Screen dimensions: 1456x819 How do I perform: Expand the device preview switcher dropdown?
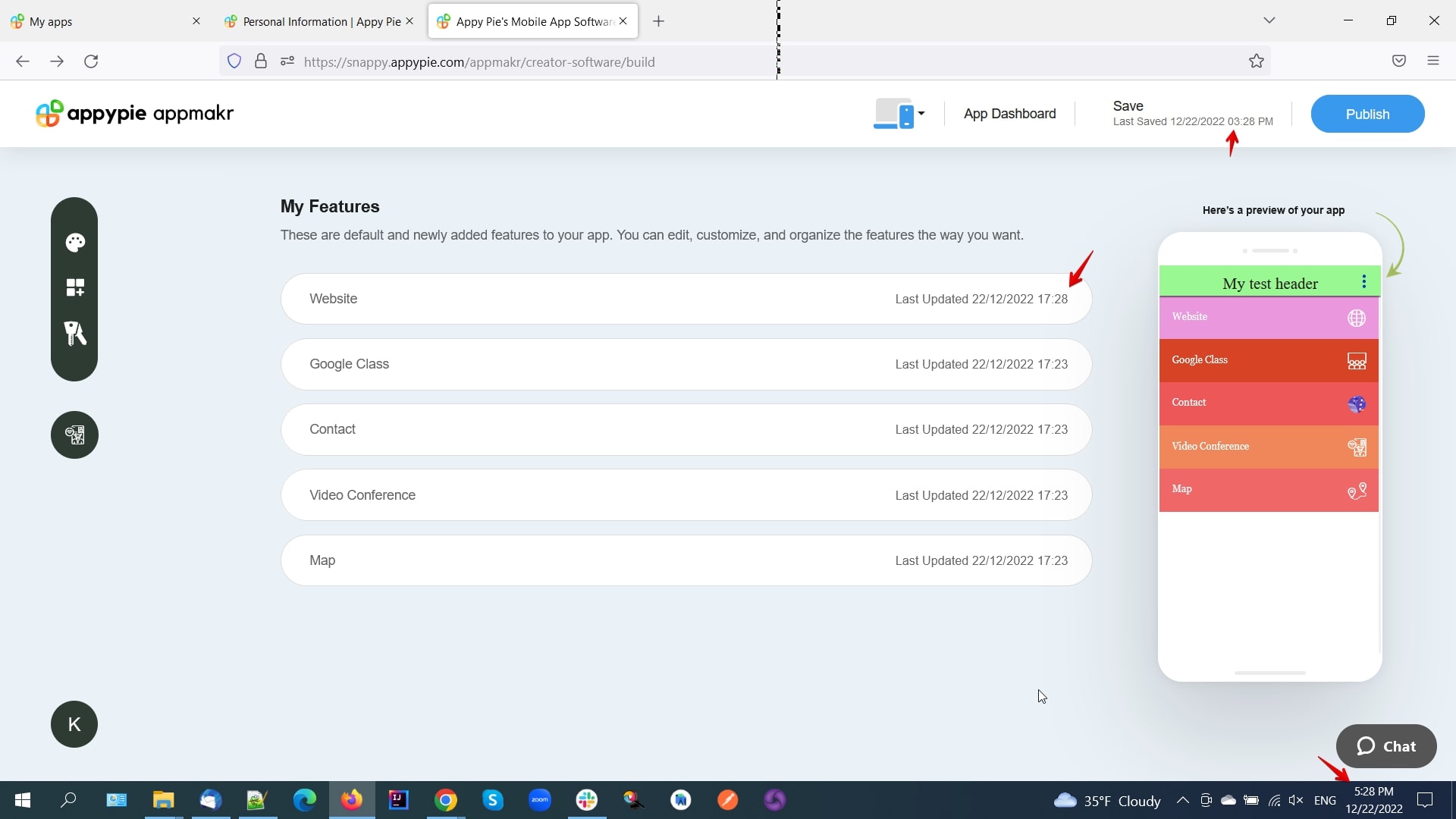coord(899,114)
